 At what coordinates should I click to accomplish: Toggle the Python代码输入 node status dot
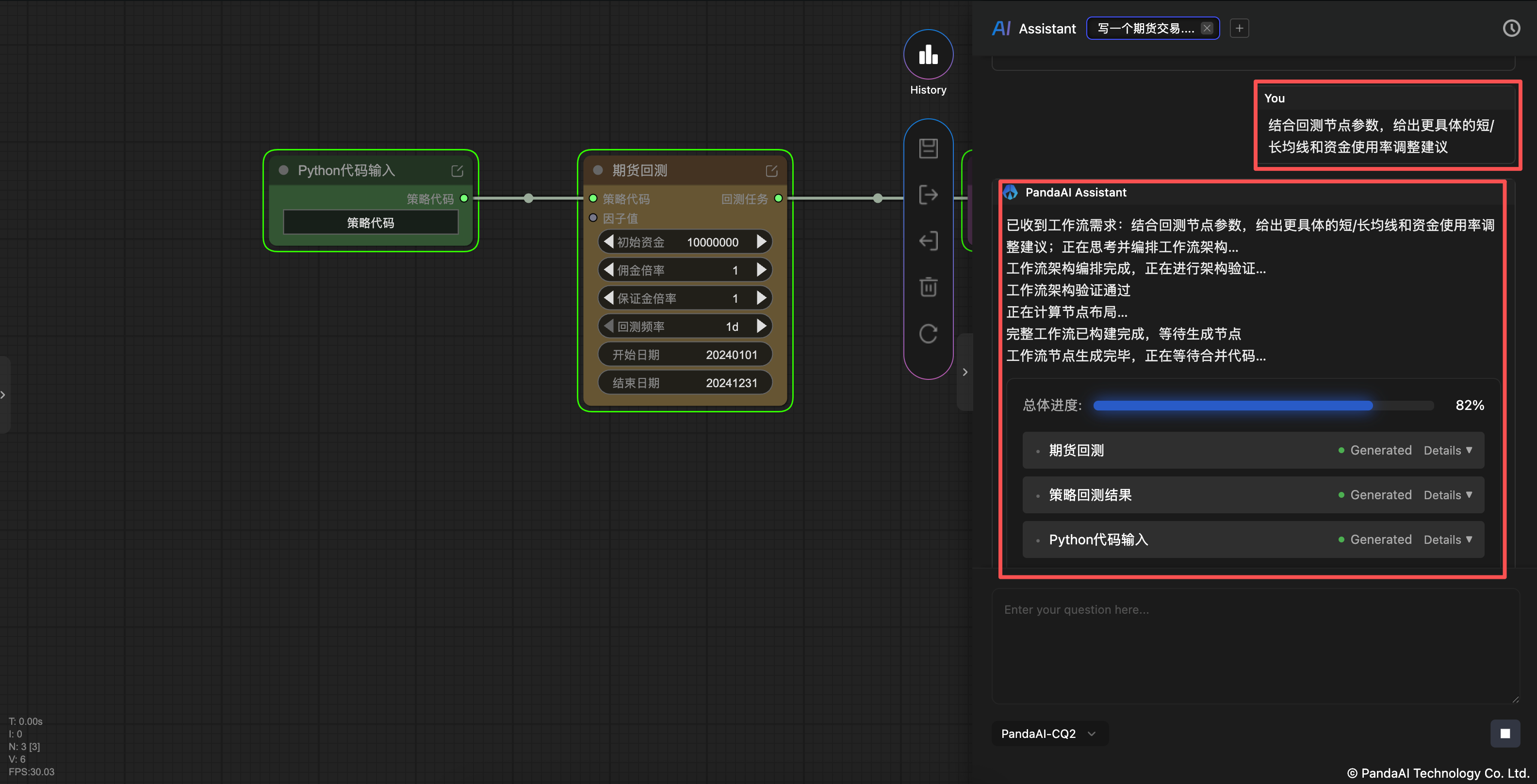click(x=283, y=171)
